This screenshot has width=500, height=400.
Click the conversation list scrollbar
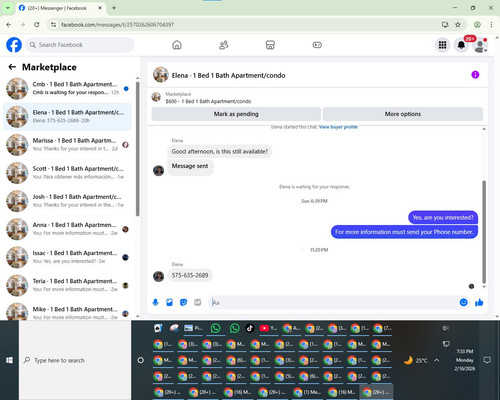137,149
